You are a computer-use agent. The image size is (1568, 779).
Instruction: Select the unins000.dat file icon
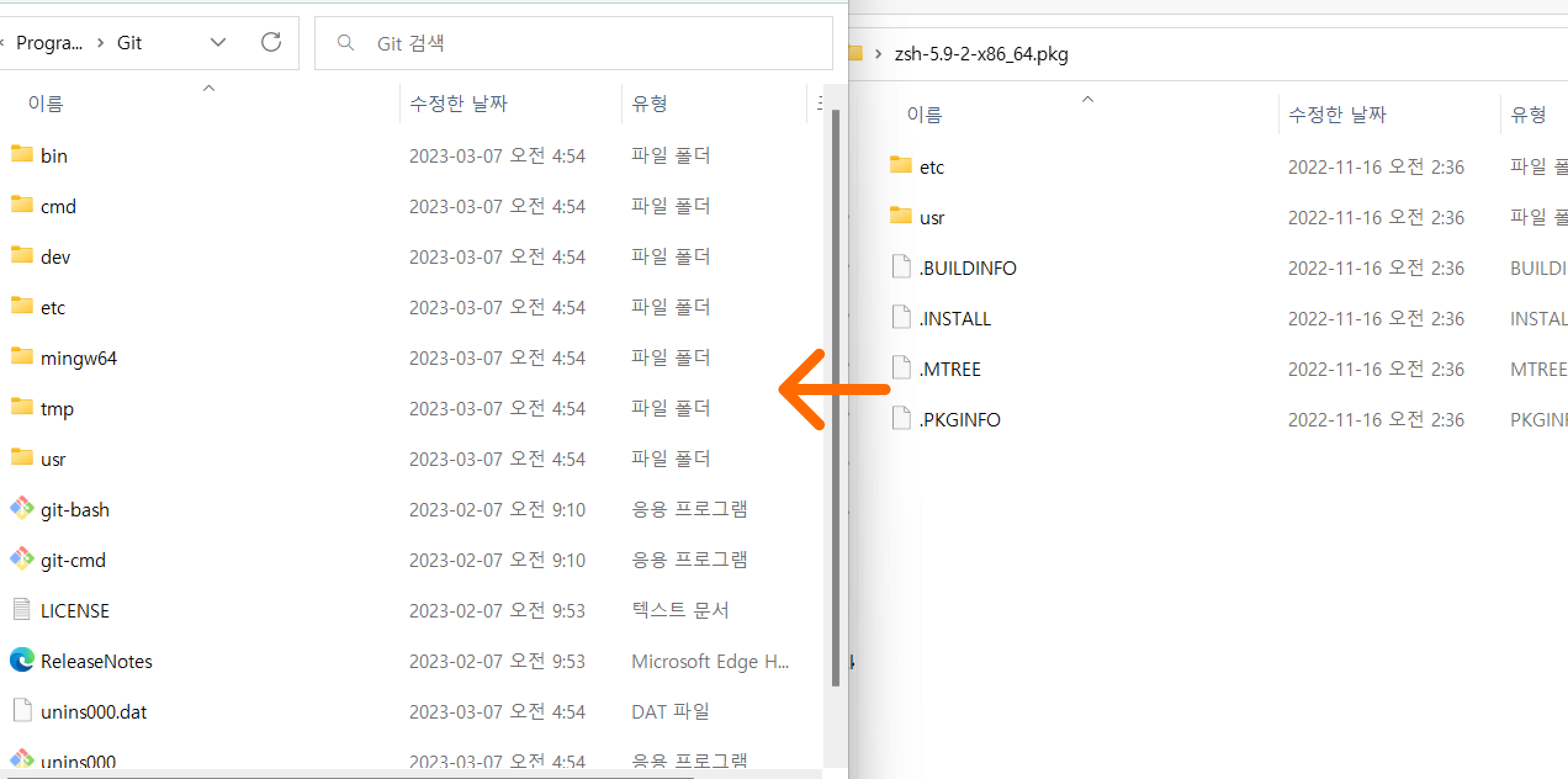[x=22, y=710]
